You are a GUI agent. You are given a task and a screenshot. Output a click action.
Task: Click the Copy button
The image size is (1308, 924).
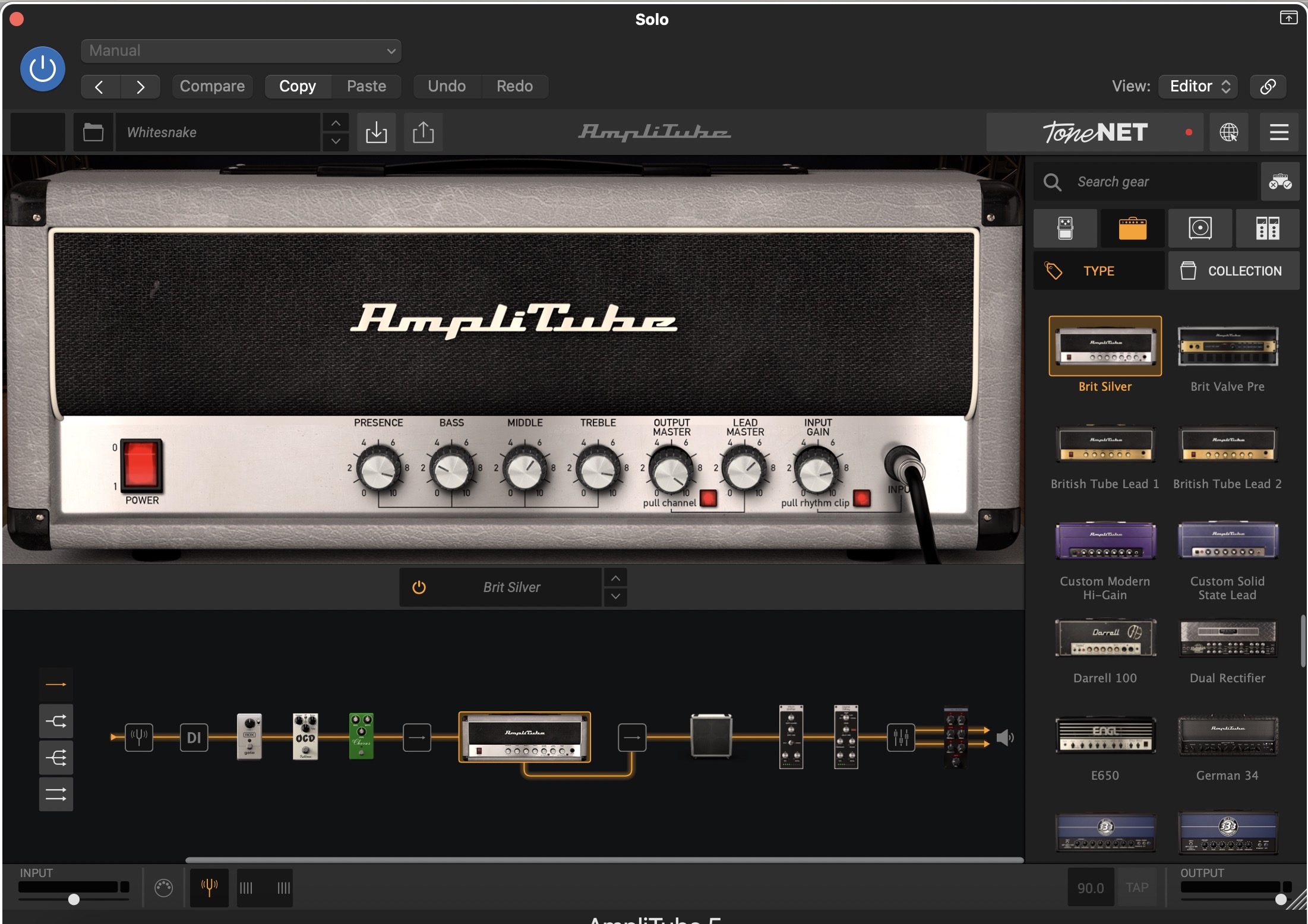tap(298, 86)
